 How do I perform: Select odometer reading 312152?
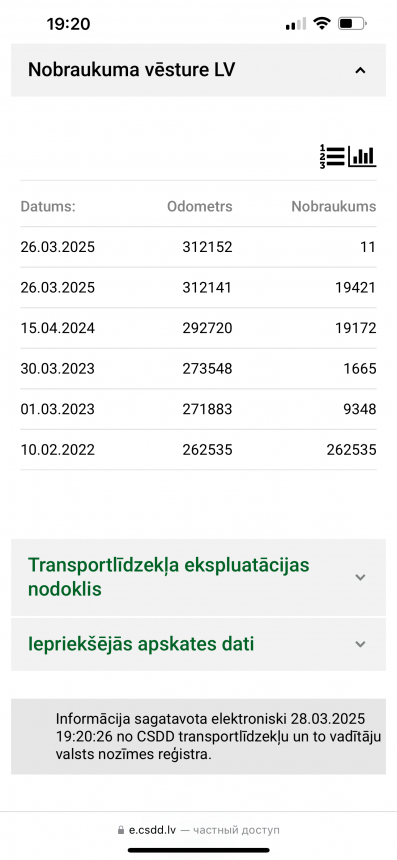coord(207,247)
